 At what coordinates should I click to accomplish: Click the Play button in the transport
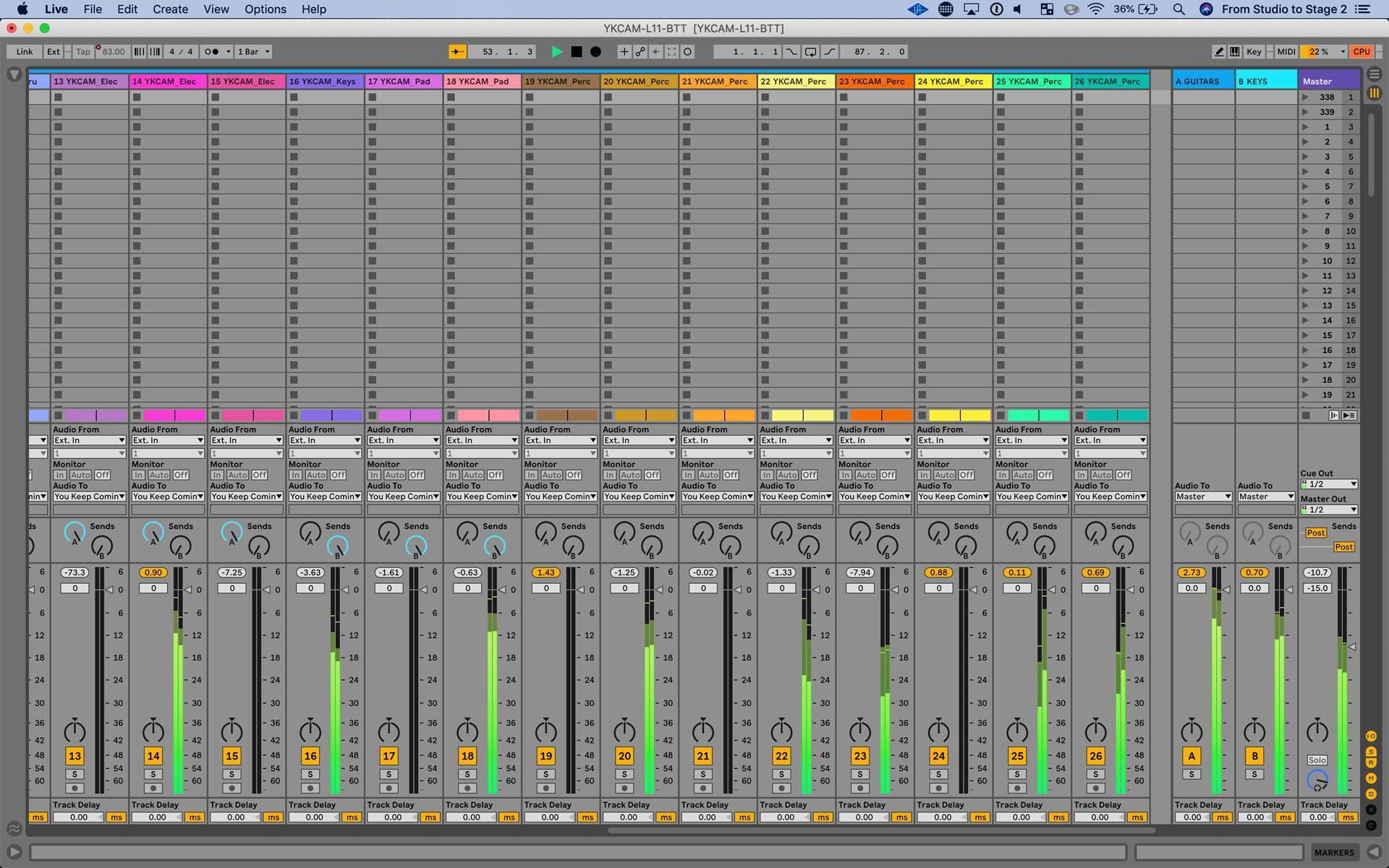[x=557, y=51]
